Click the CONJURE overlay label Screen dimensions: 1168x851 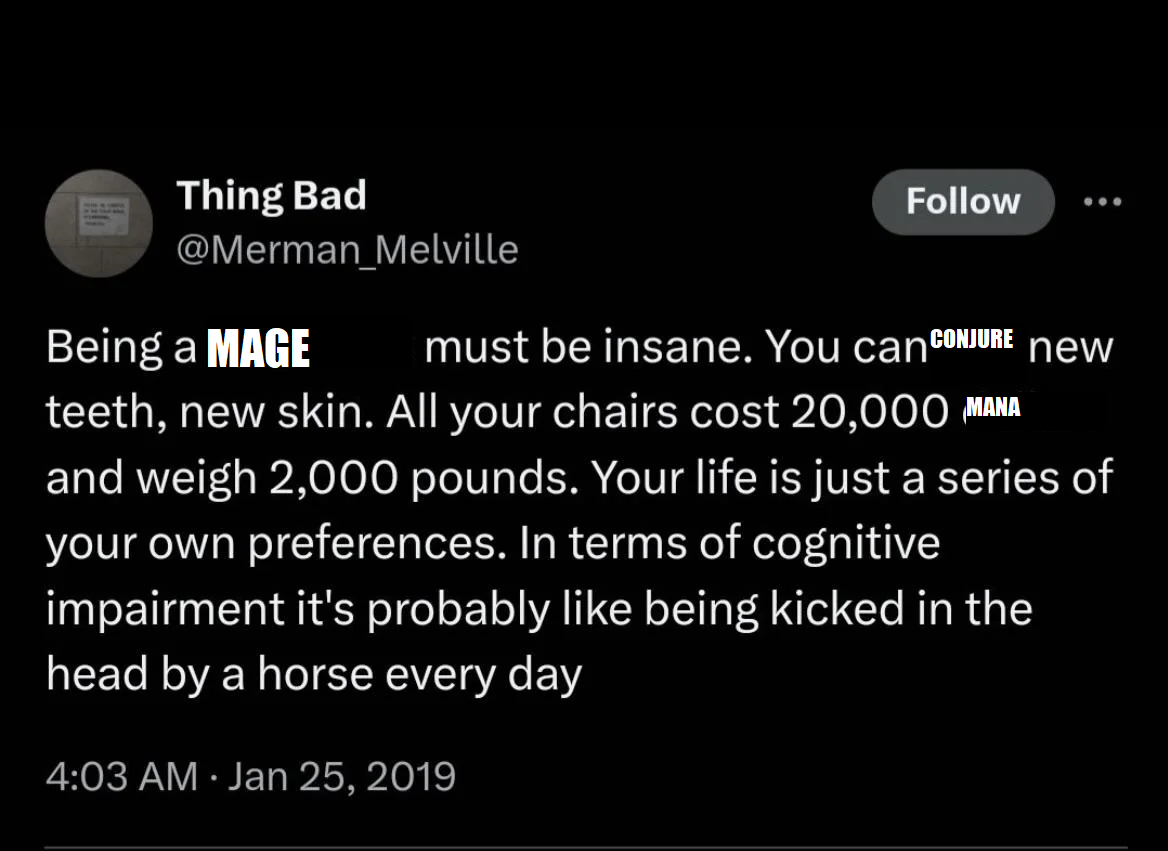coord(971,339)
